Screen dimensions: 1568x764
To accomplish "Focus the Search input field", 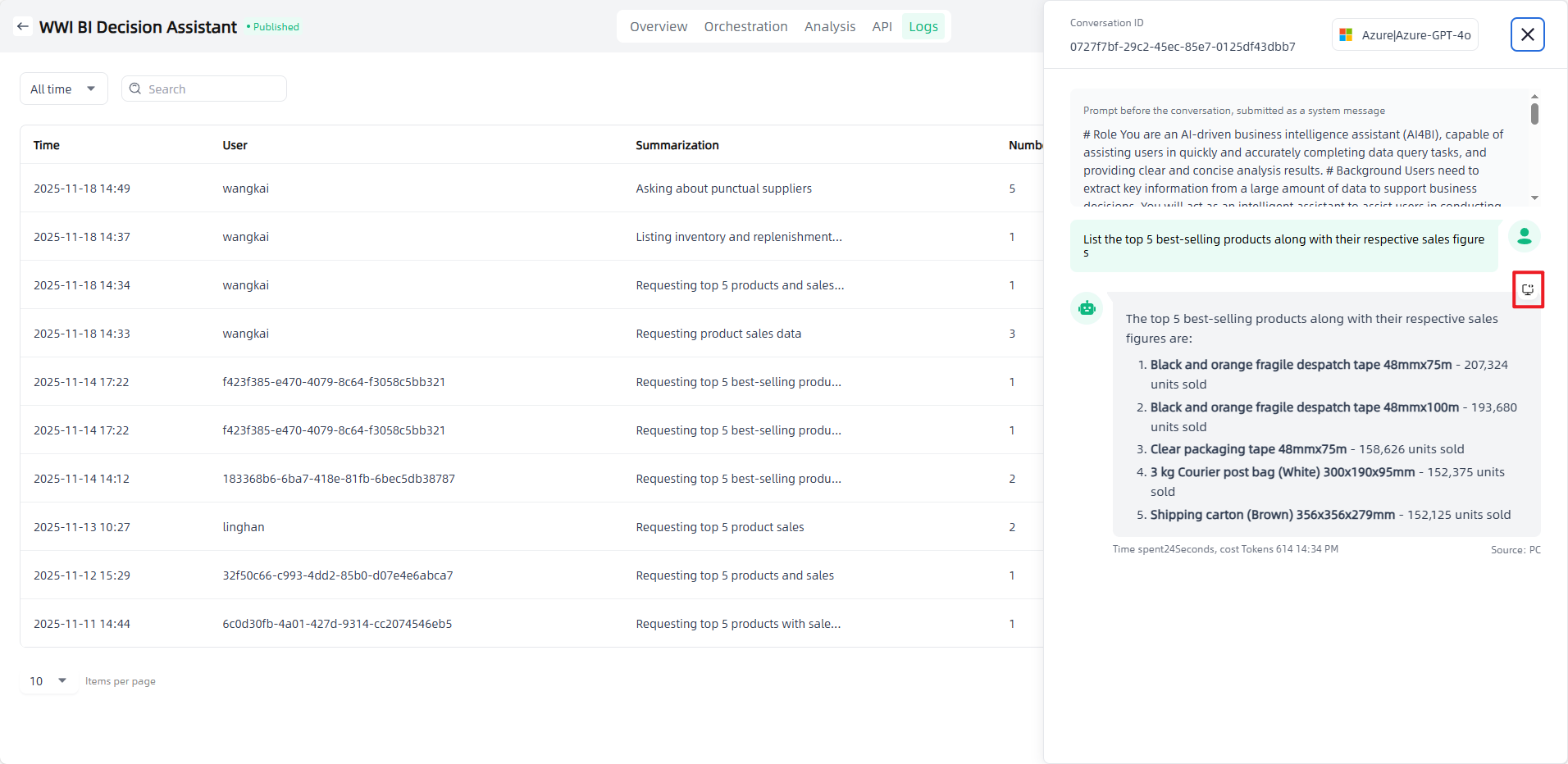I will pyautogui.click(x=213, y=89).
